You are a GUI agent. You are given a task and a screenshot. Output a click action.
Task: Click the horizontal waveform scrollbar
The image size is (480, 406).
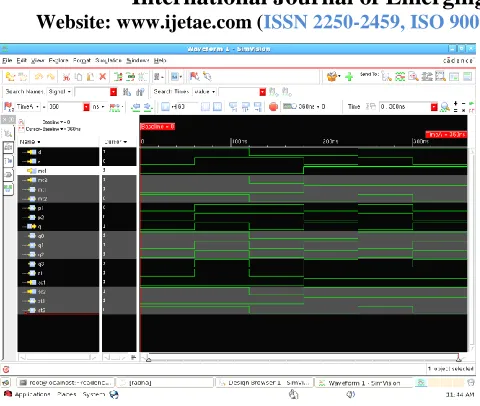(303, 358)
